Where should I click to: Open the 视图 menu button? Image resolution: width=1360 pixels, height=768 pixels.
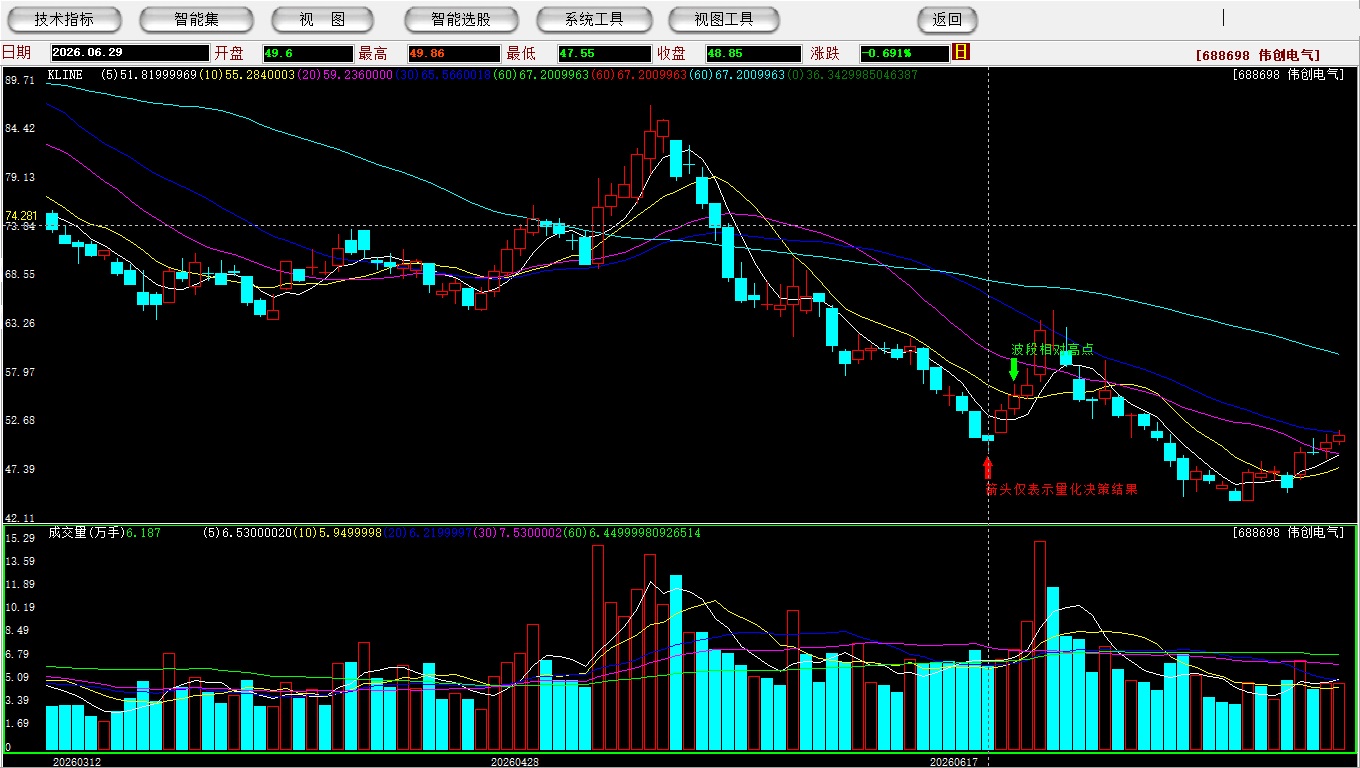[x=322, y=19]
